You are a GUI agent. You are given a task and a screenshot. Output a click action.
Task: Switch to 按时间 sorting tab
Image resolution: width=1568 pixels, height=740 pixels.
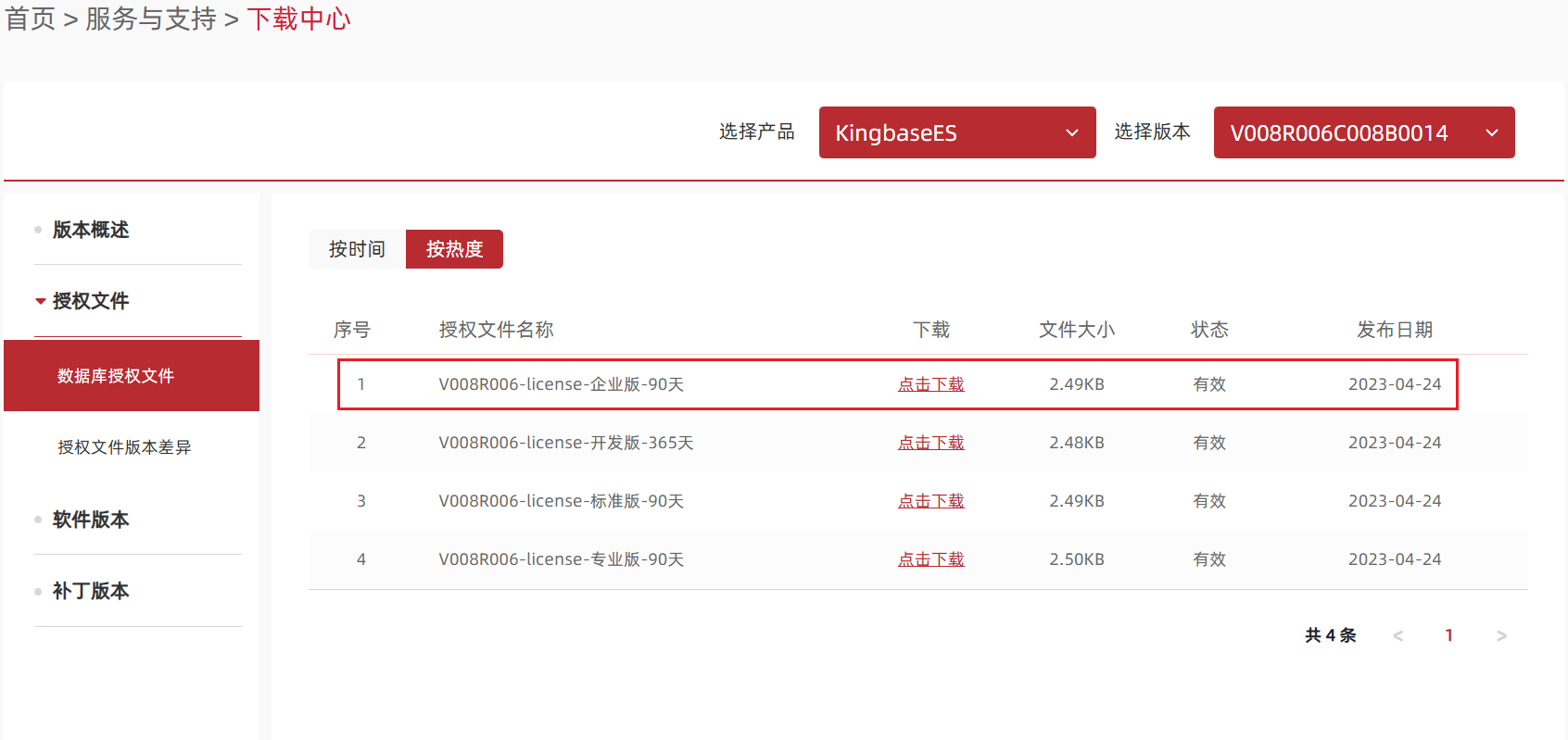click(x=357, y=249)
